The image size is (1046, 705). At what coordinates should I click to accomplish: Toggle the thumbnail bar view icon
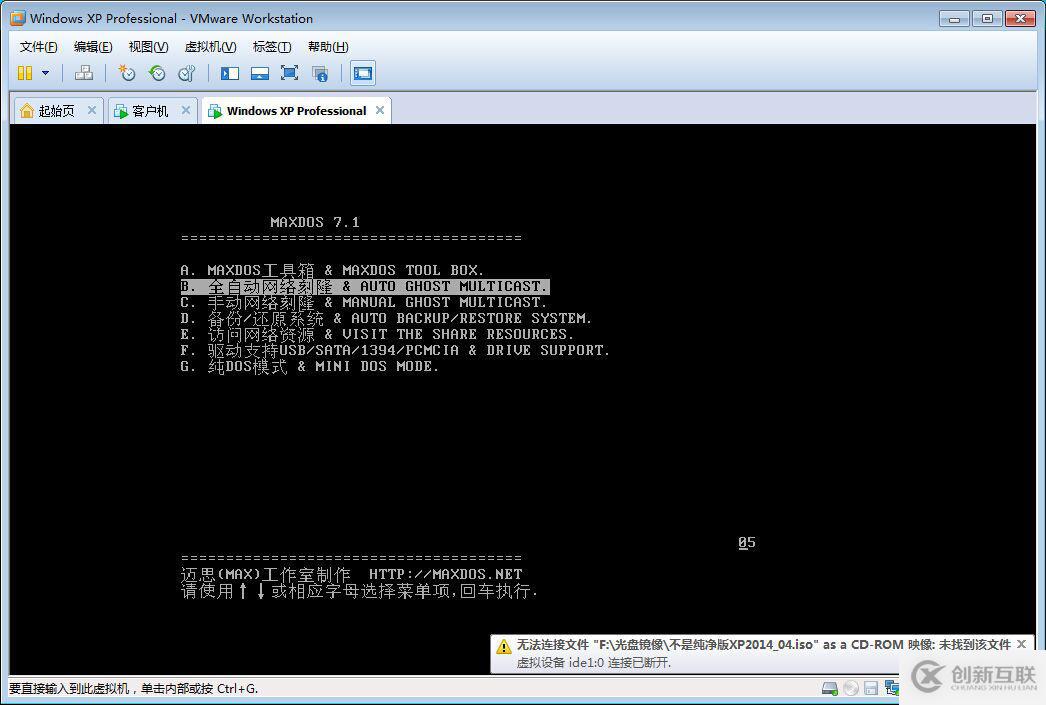pos(259,73)
